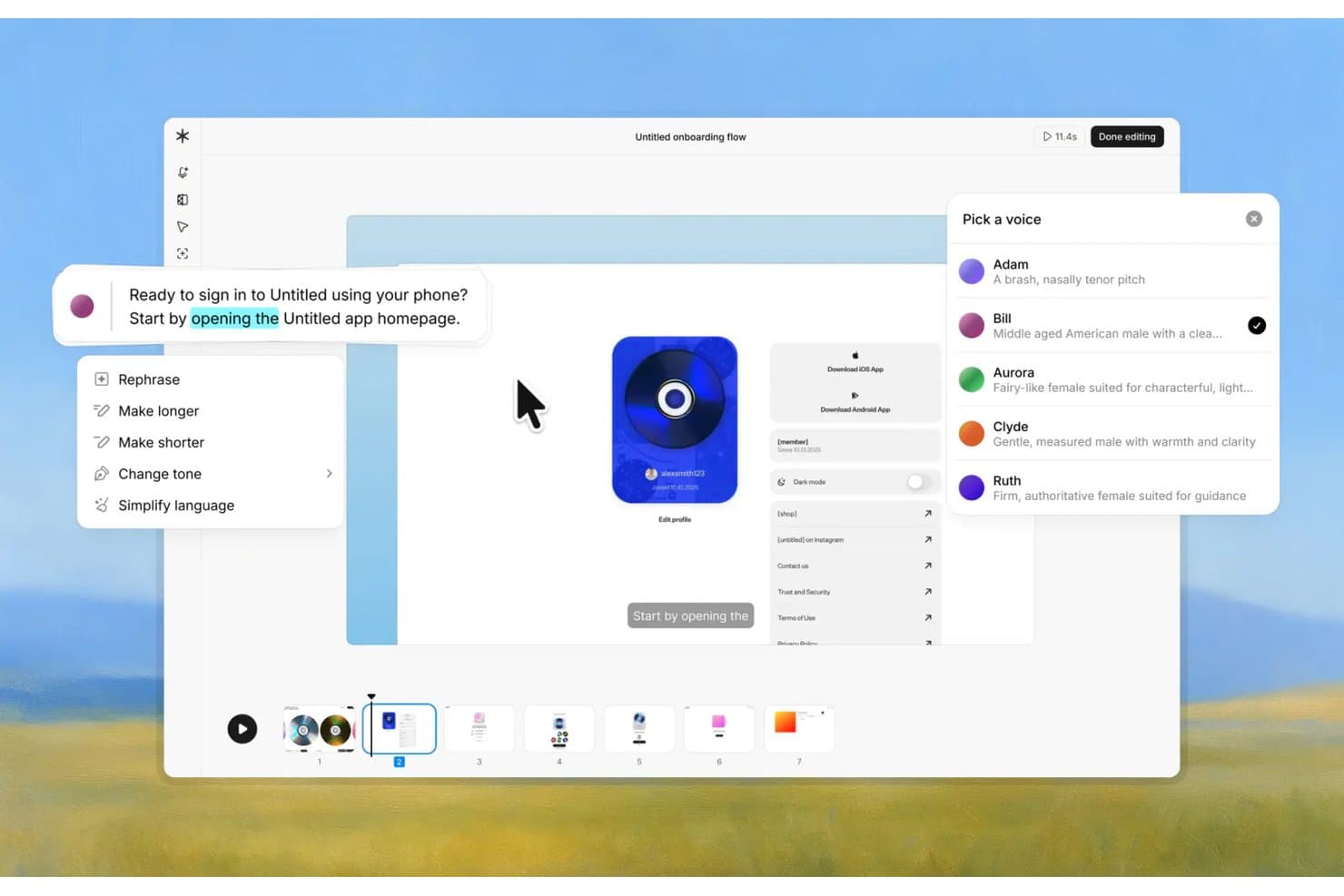Viewport: 1344px width, 896px height.
Task: Select the focus zoom tool in sidebar
Action: [183, 254]
